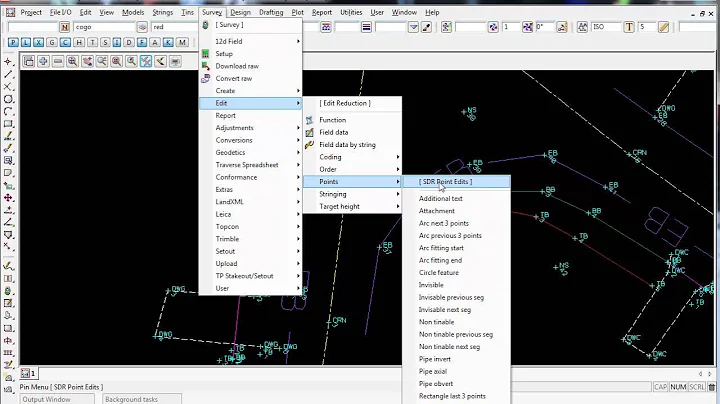Toggle the M snap button
The width and height of the screenshot is (720, 404).
click(182, 42)
